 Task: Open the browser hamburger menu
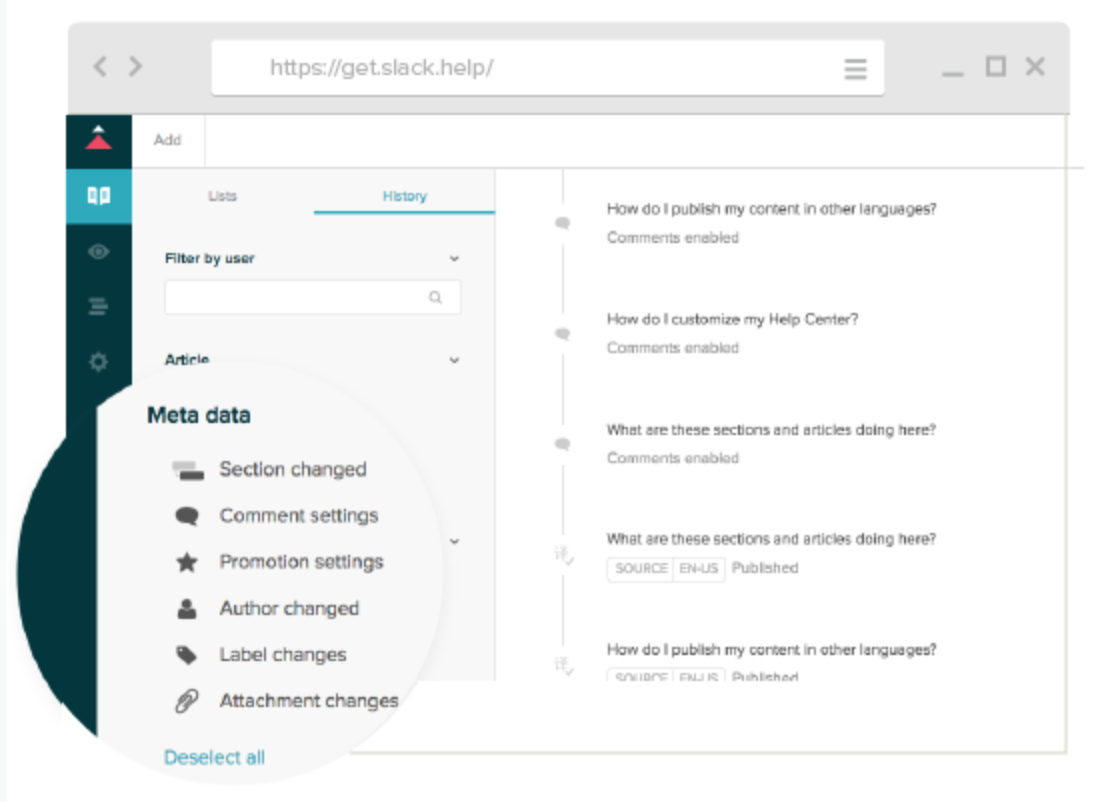(855, 69)
